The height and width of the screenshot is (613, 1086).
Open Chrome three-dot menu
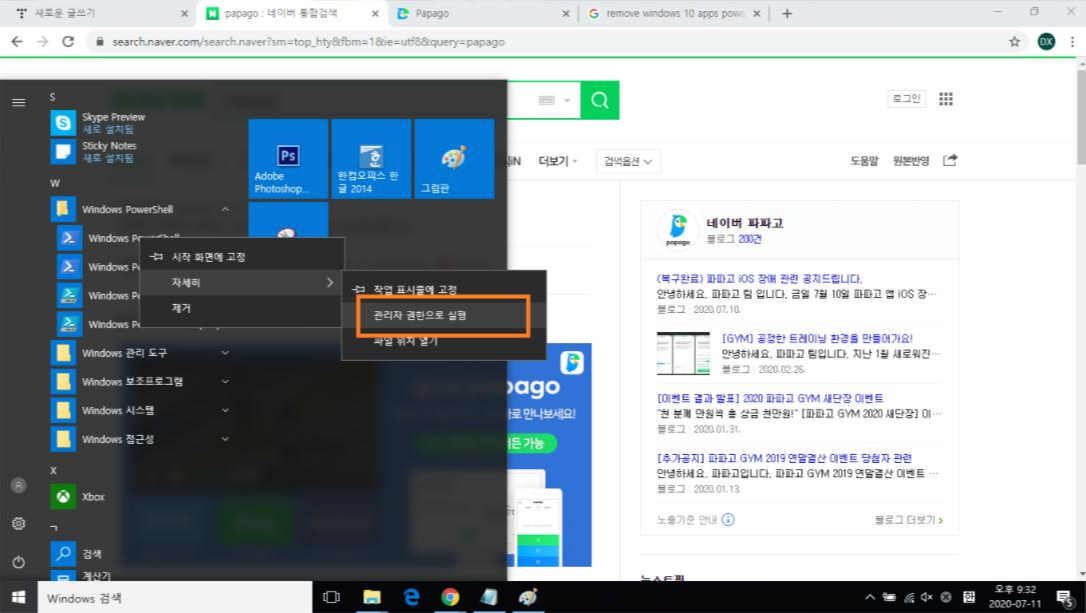click(1072, 42)
